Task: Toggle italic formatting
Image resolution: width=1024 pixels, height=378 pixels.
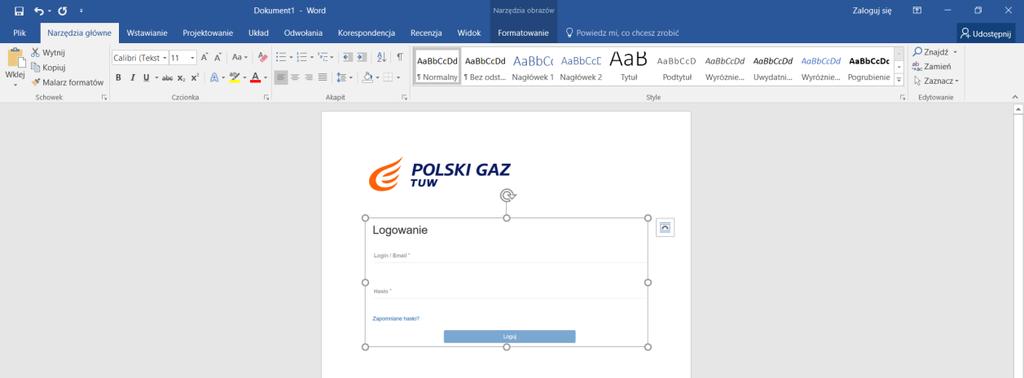Action: click(x=133, y=78)
